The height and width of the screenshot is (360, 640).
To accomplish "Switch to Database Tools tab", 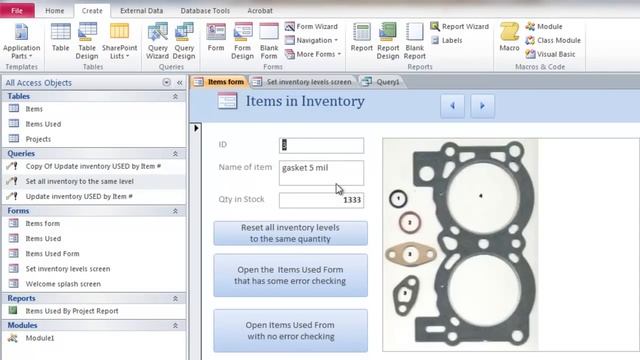I will (205, 11).
